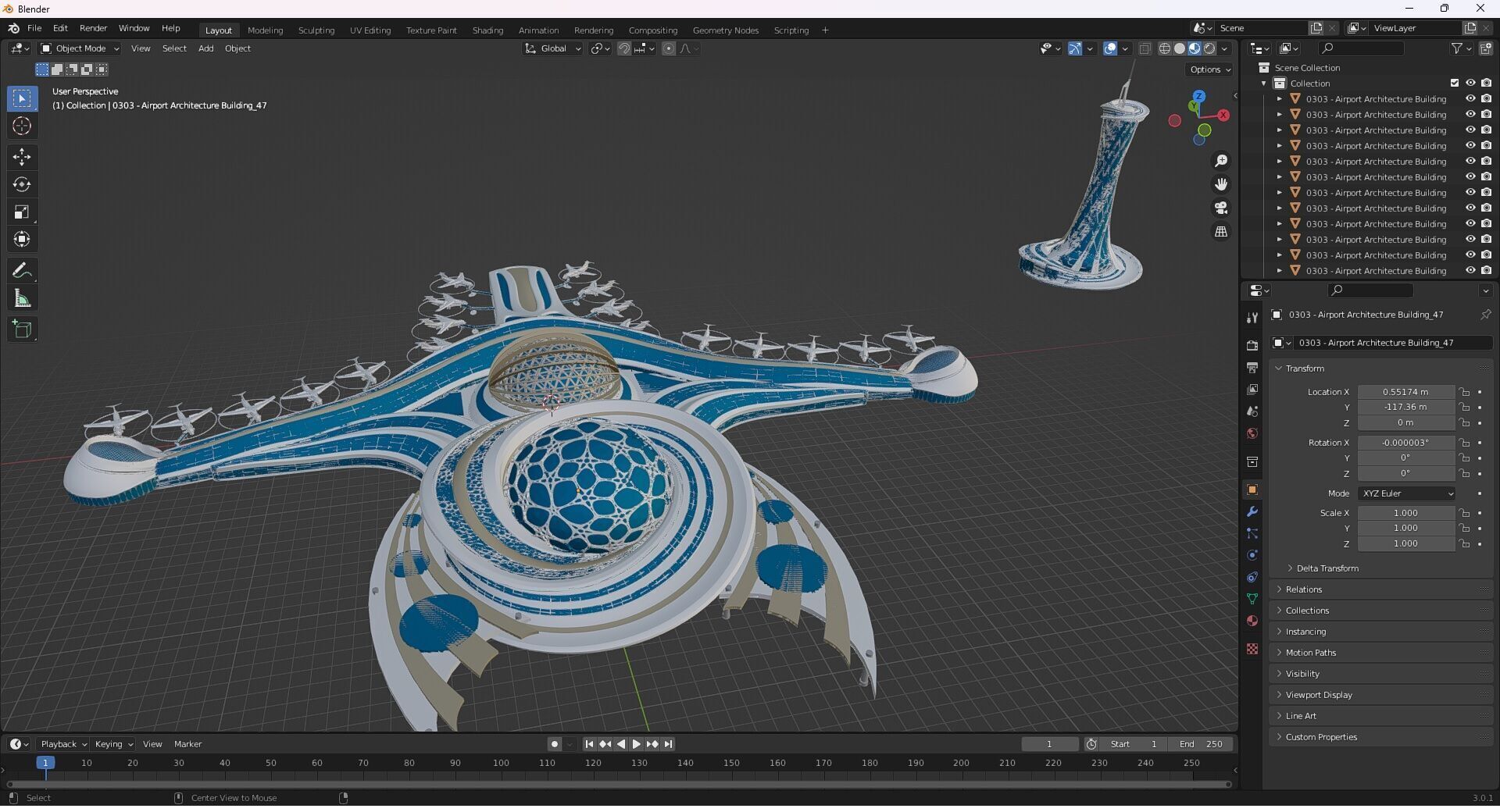The height and width of the screenshot is (812, 1500).
Task: Switch to wireframe viewport shading
Action: click(x=1165, y=48)
